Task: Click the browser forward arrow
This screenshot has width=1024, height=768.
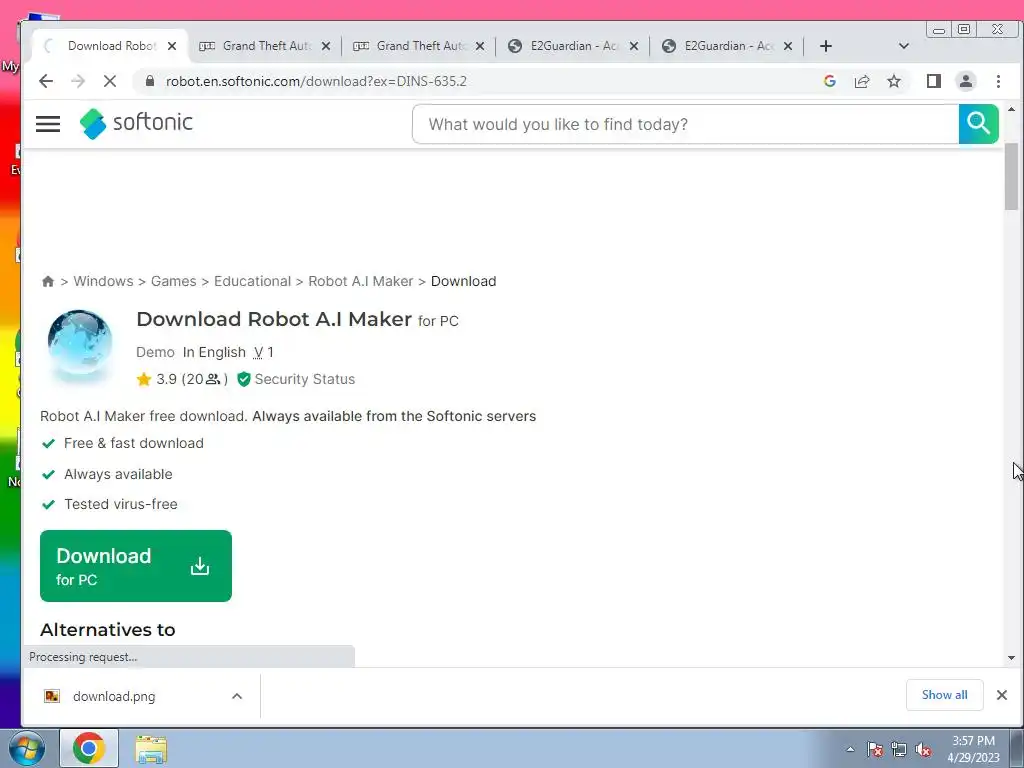Action: coord(78,81)
